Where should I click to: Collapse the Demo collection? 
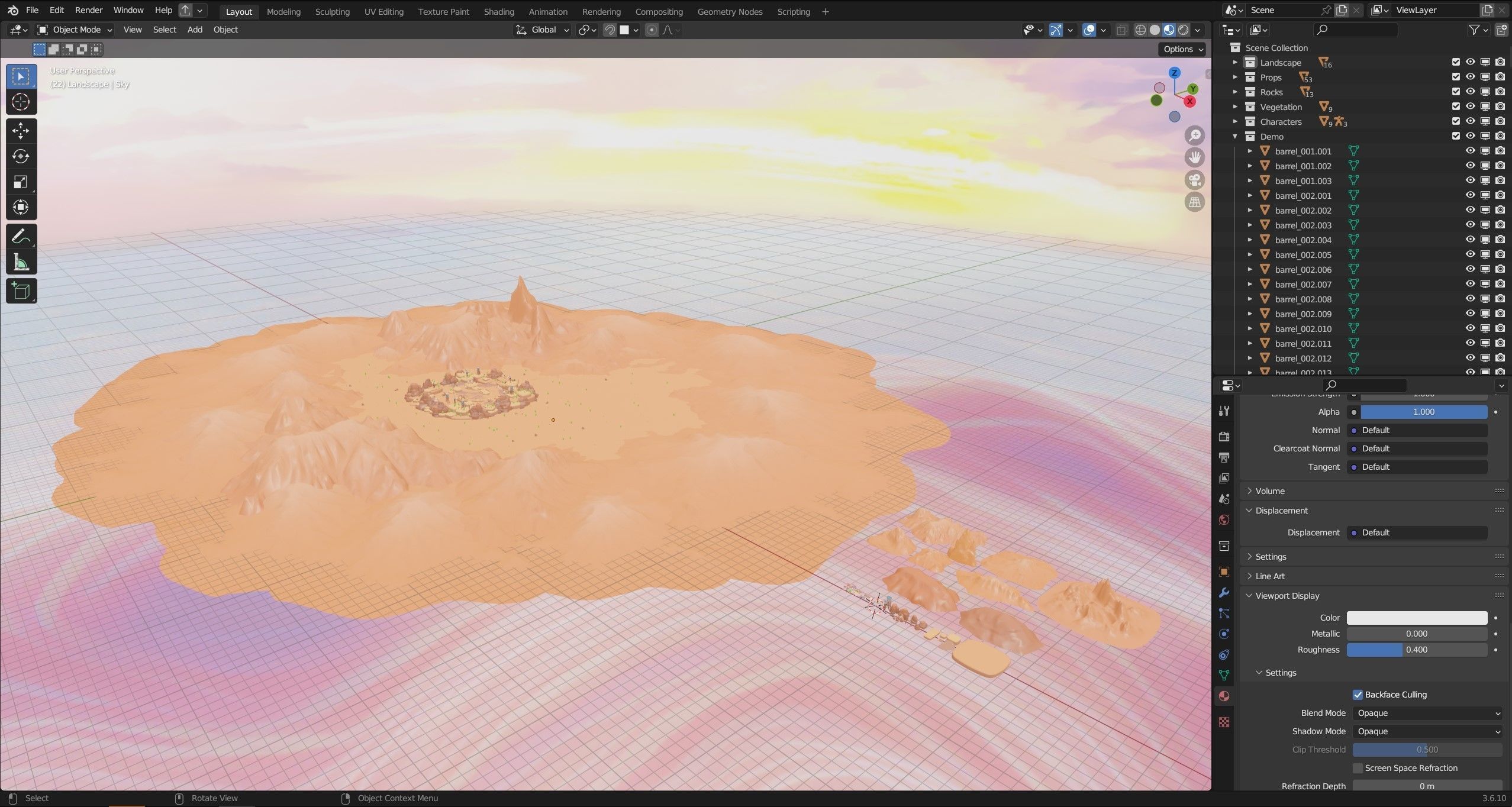1235,136
